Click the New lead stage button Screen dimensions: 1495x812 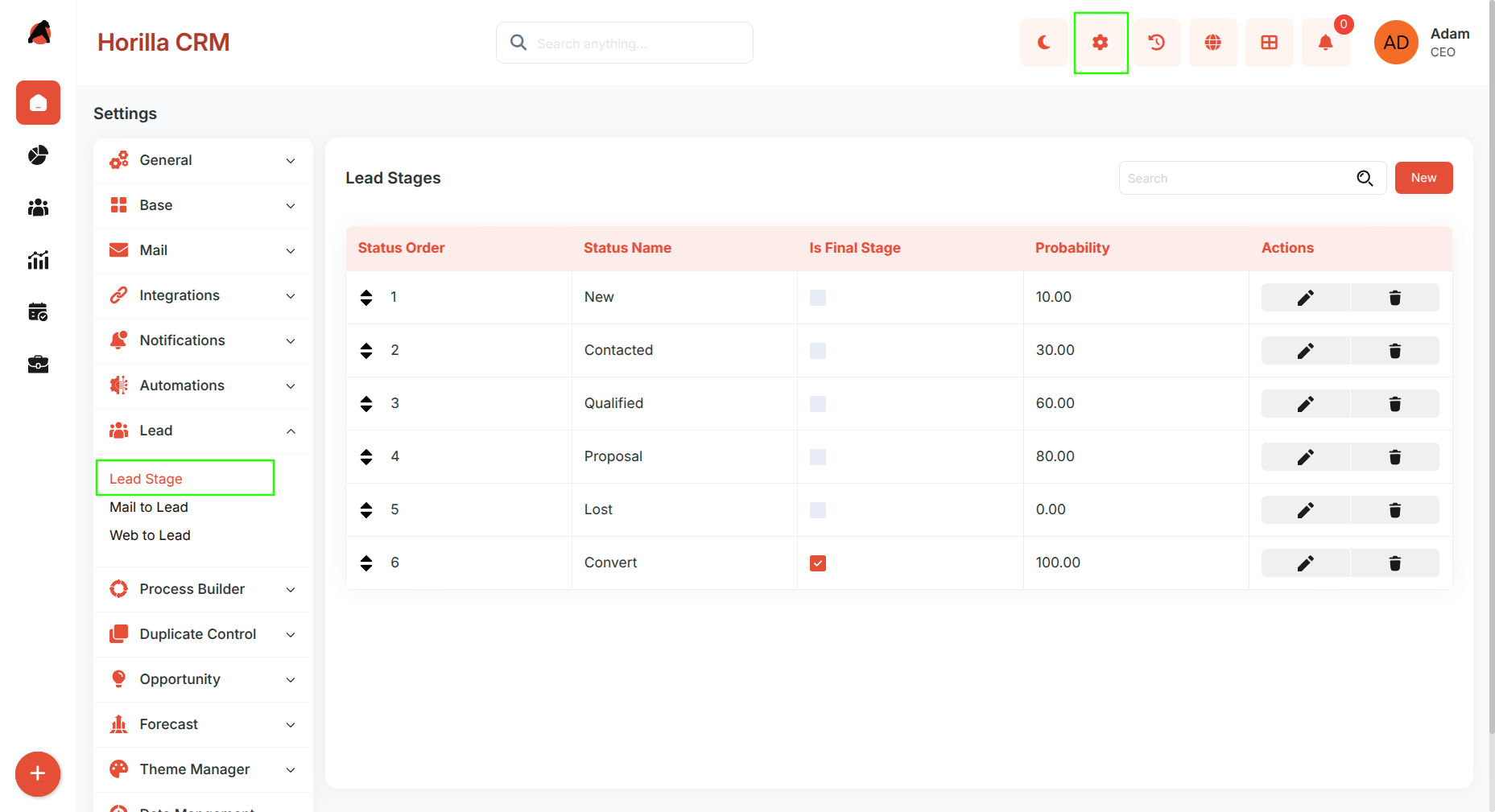click(1423, 178)
